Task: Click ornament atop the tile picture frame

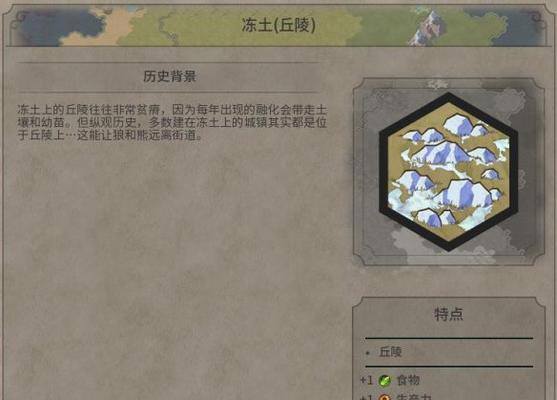Action: [438, 84]
